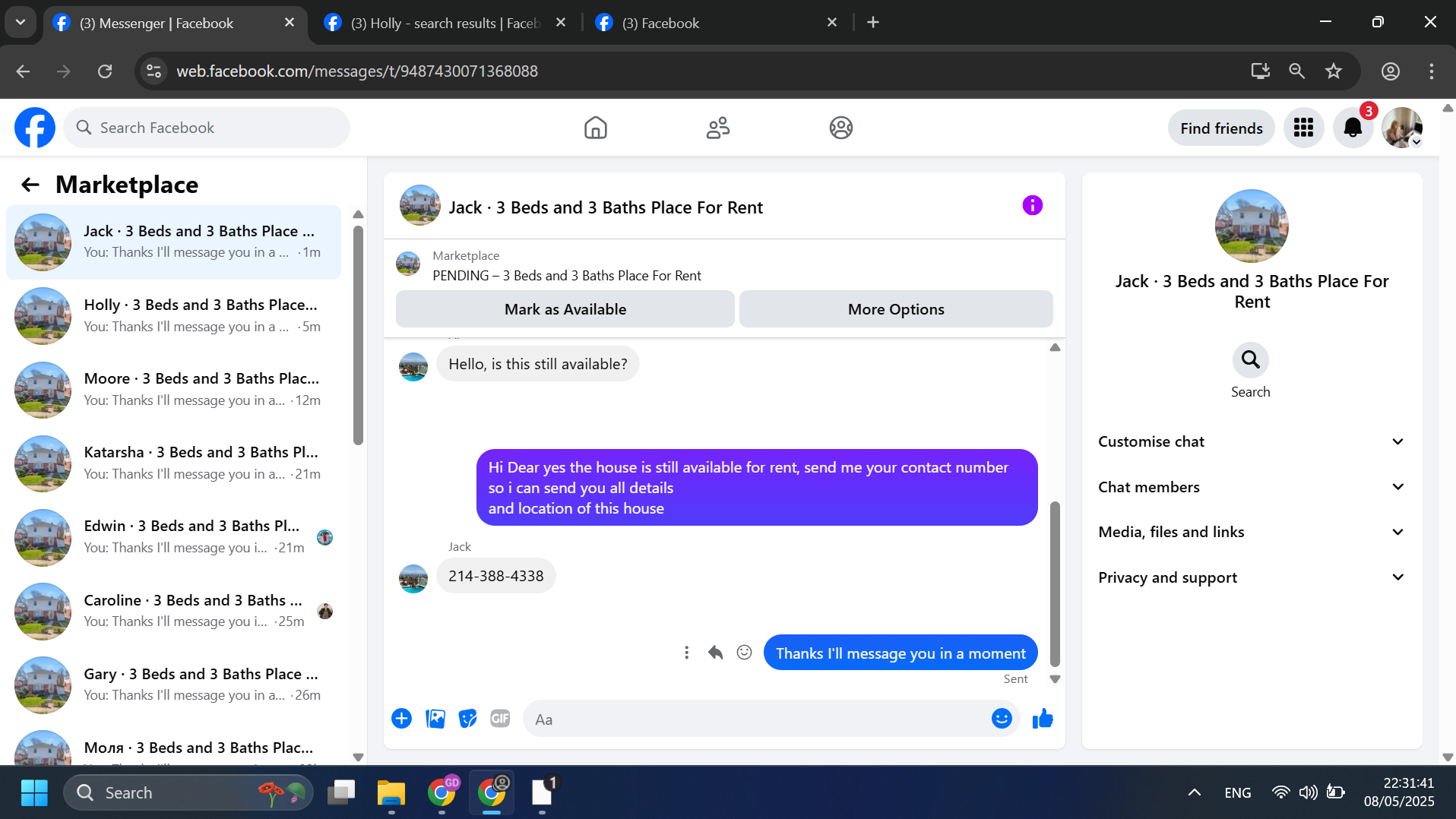Click More Options button
1456x819 pixels.
point(896,309)
